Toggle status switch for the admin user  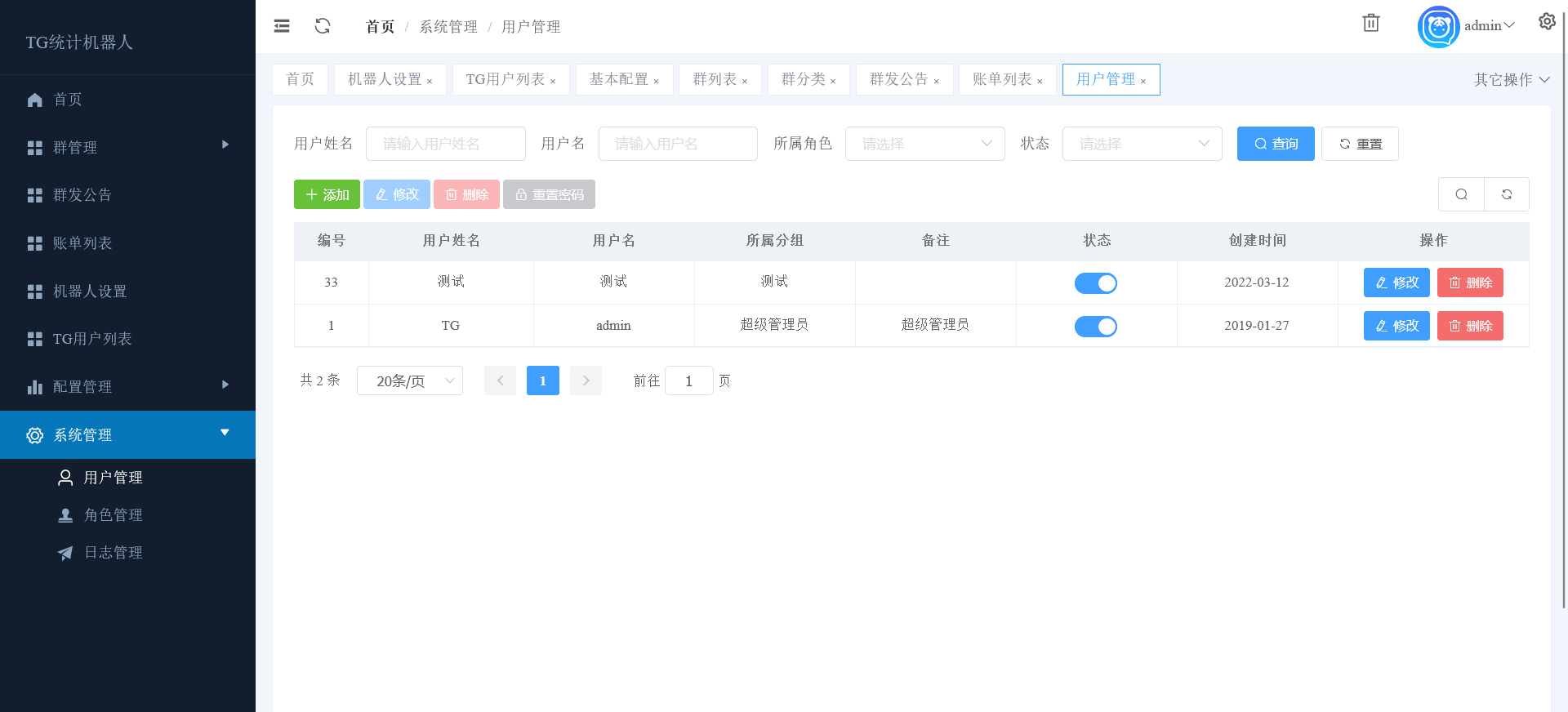tap(1095, 326)
